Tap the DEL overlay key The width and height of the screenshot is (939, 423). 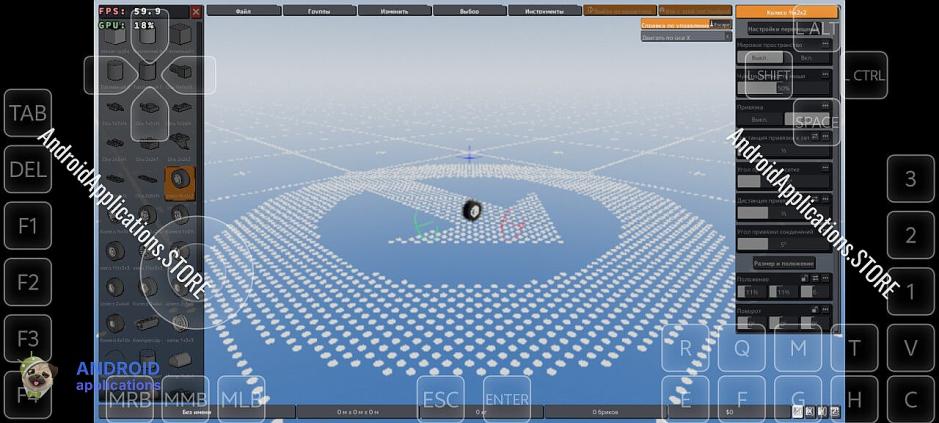tap(28, 170)
